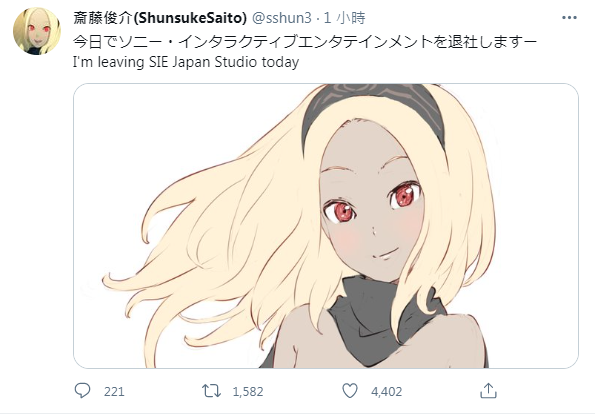The image size is (595, 416).
Task: Click the reply speech bubble icon
Action: point(82,391)
